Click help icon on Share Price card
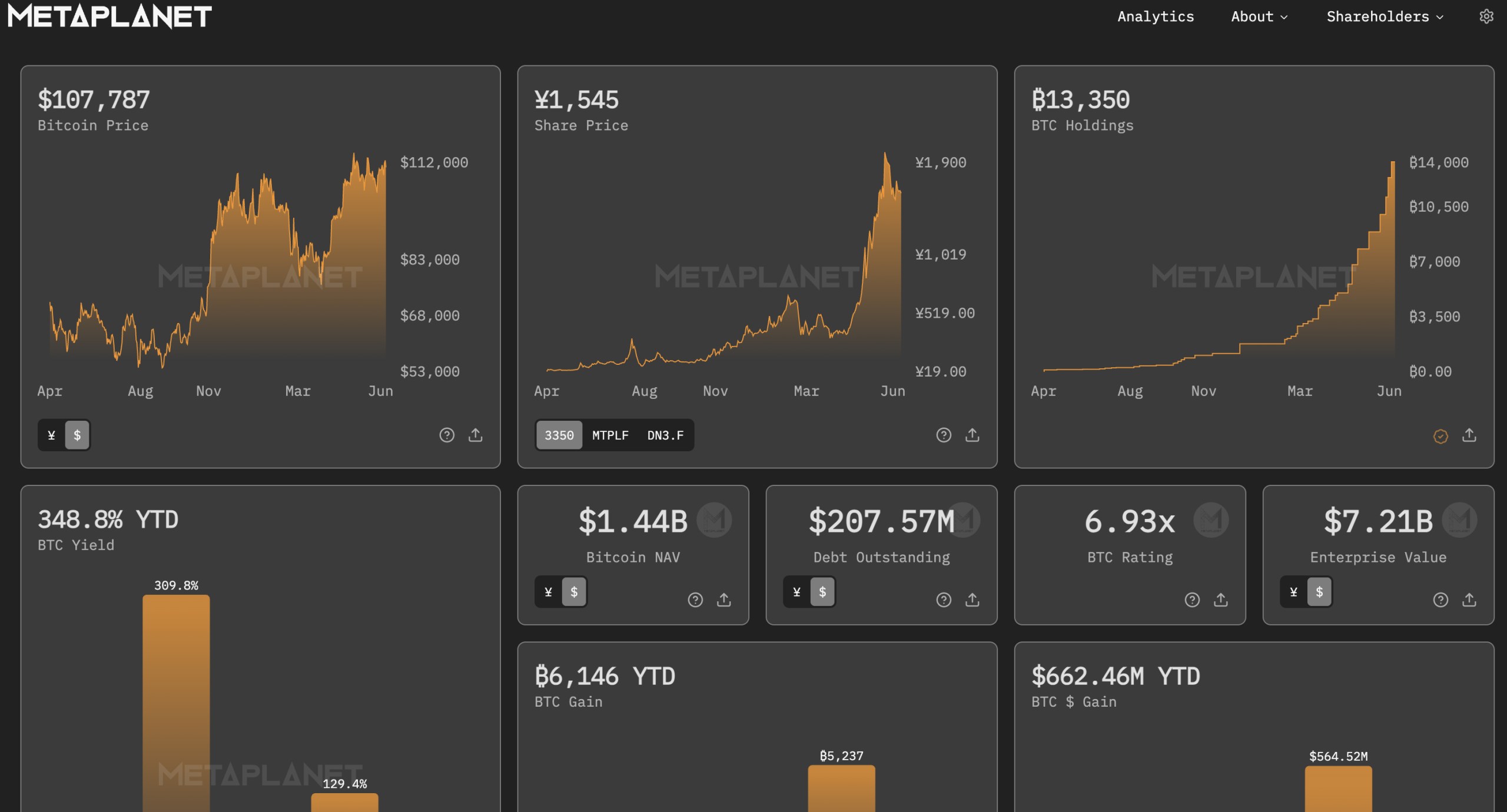Viewport: 1507px width, 812px height. pos(944,435)
